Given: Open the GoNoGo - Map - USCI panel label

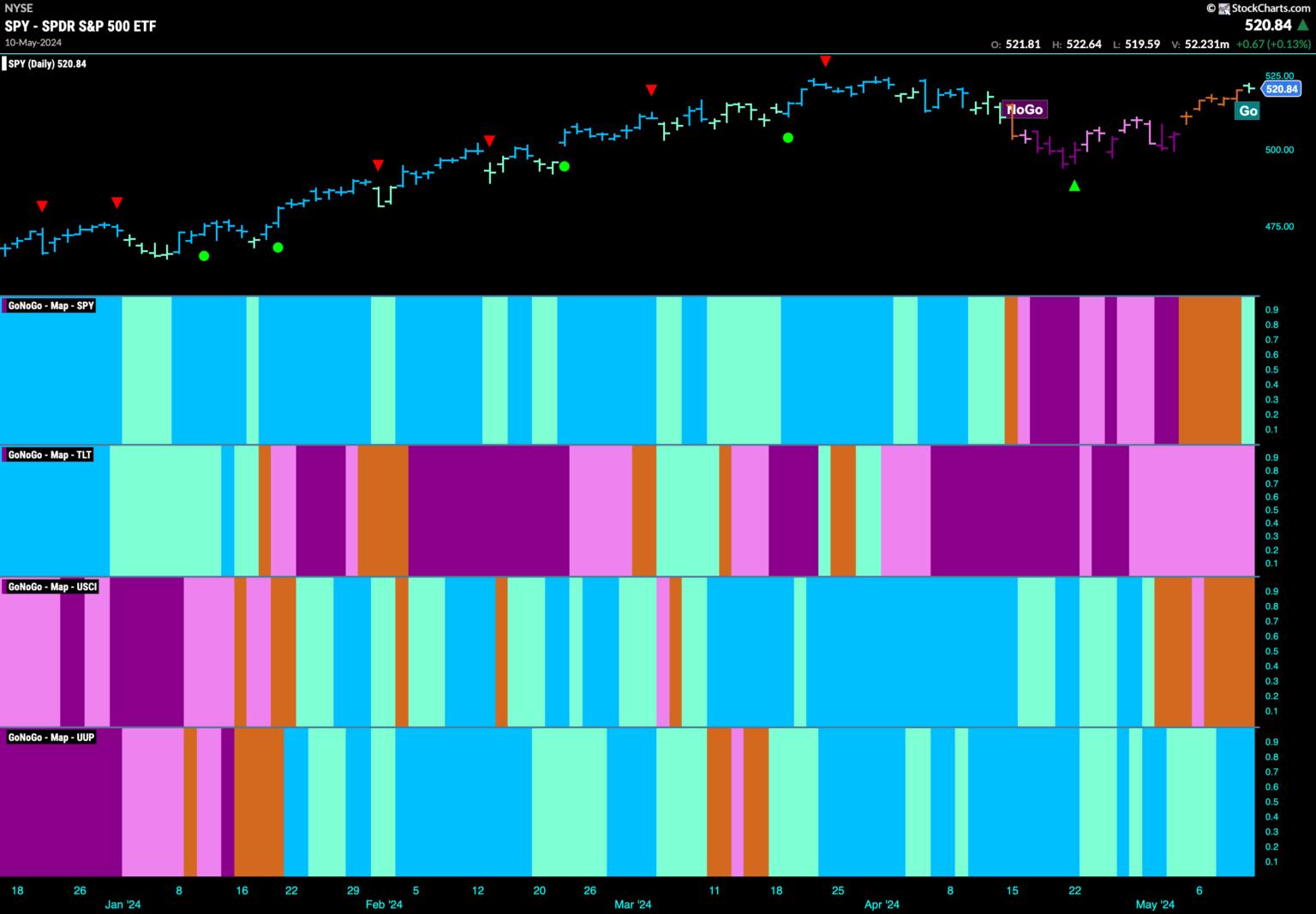Looking at the screenshot, I should click(x=52, y=587).
